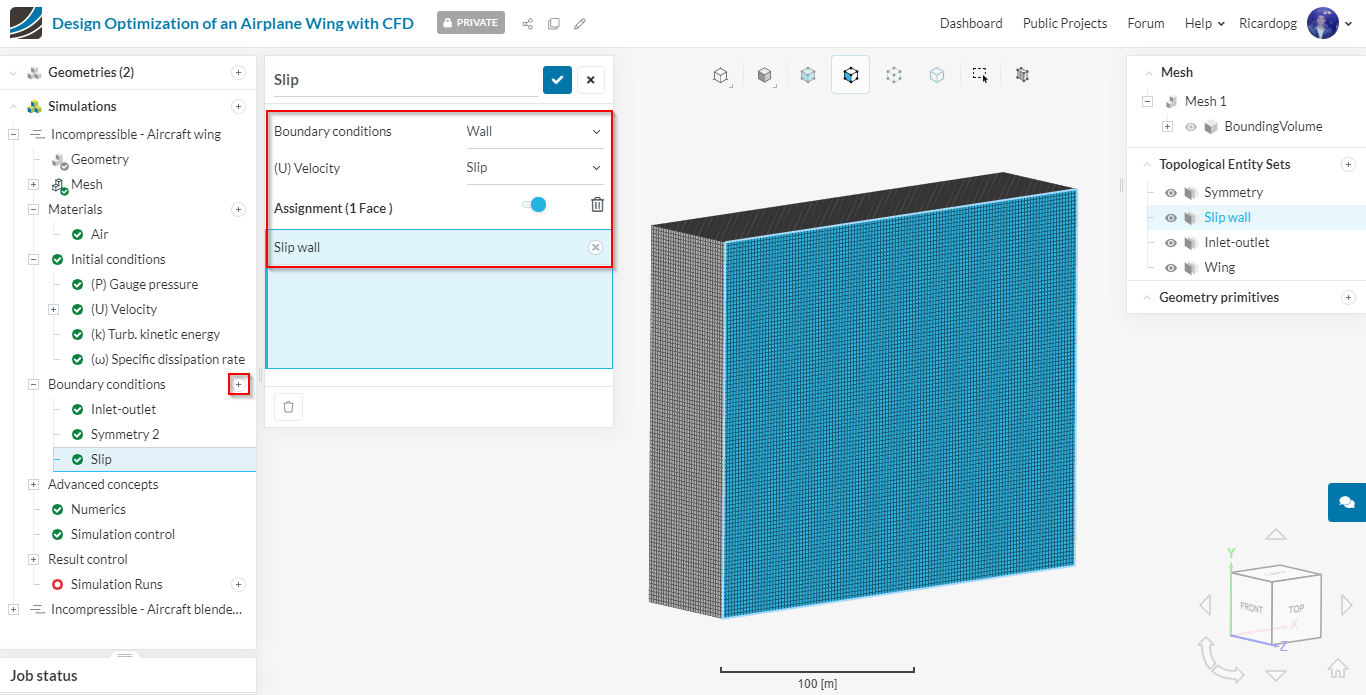Open the Dashboard page
This screenshot has width=1366, height=695.
tap(971, 23)
